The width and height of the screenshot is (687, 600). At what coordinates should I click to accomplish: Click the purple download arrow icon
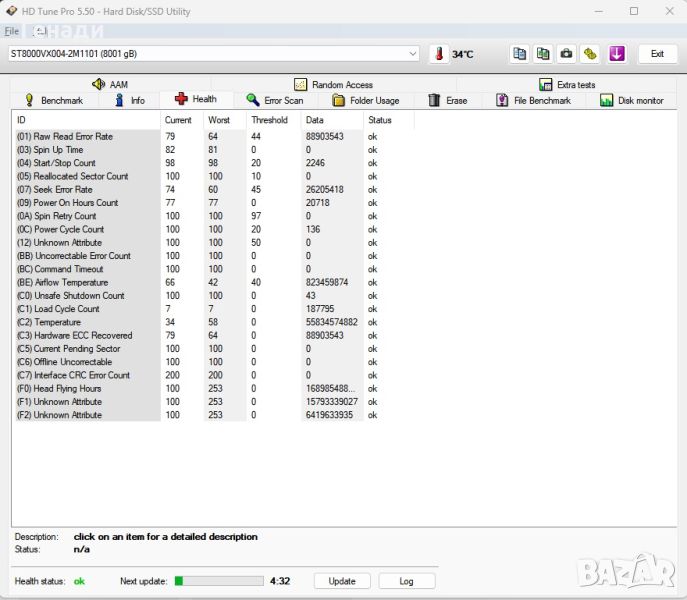(617, 54)
